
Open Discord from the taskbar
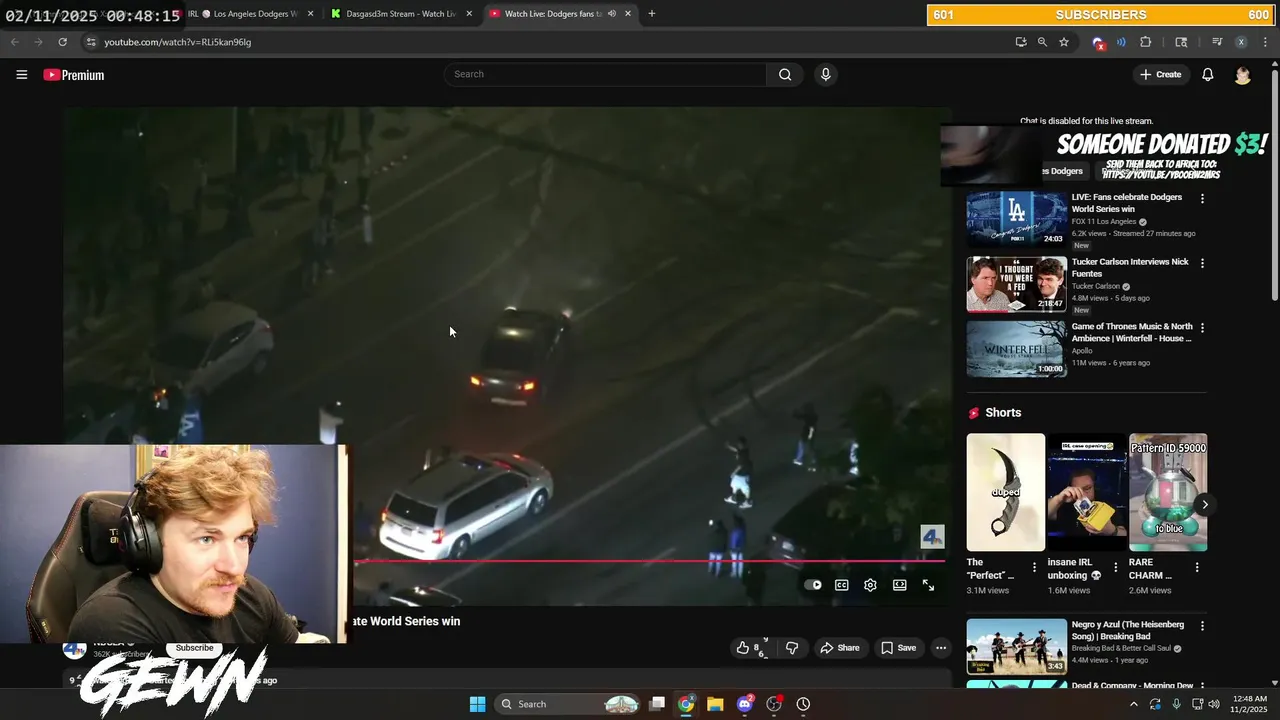tap(745, 704)
